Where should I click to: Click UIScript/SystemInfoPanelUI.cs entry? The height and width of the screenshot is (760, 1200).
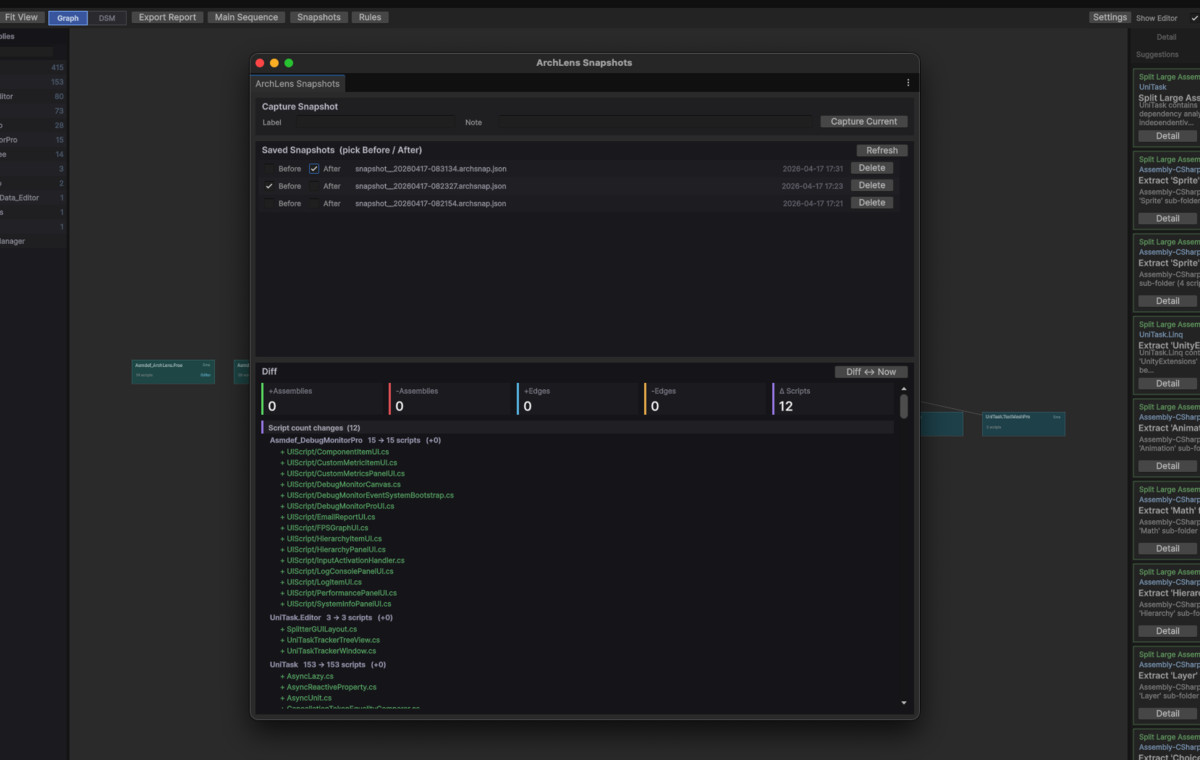(335, 603)
